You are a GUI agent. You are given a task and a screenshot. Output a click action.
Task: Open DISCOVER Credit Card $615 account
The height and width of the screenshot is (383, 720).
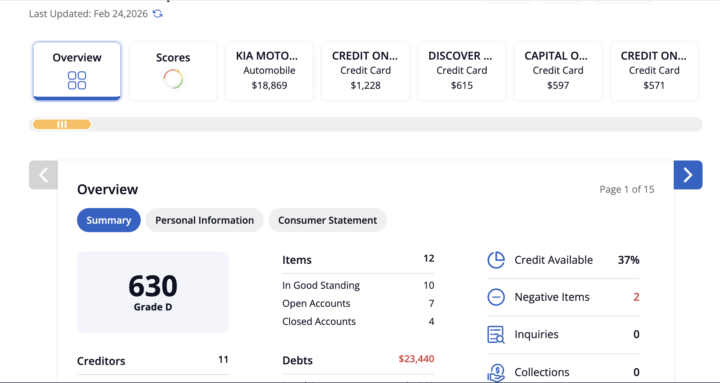462,71
